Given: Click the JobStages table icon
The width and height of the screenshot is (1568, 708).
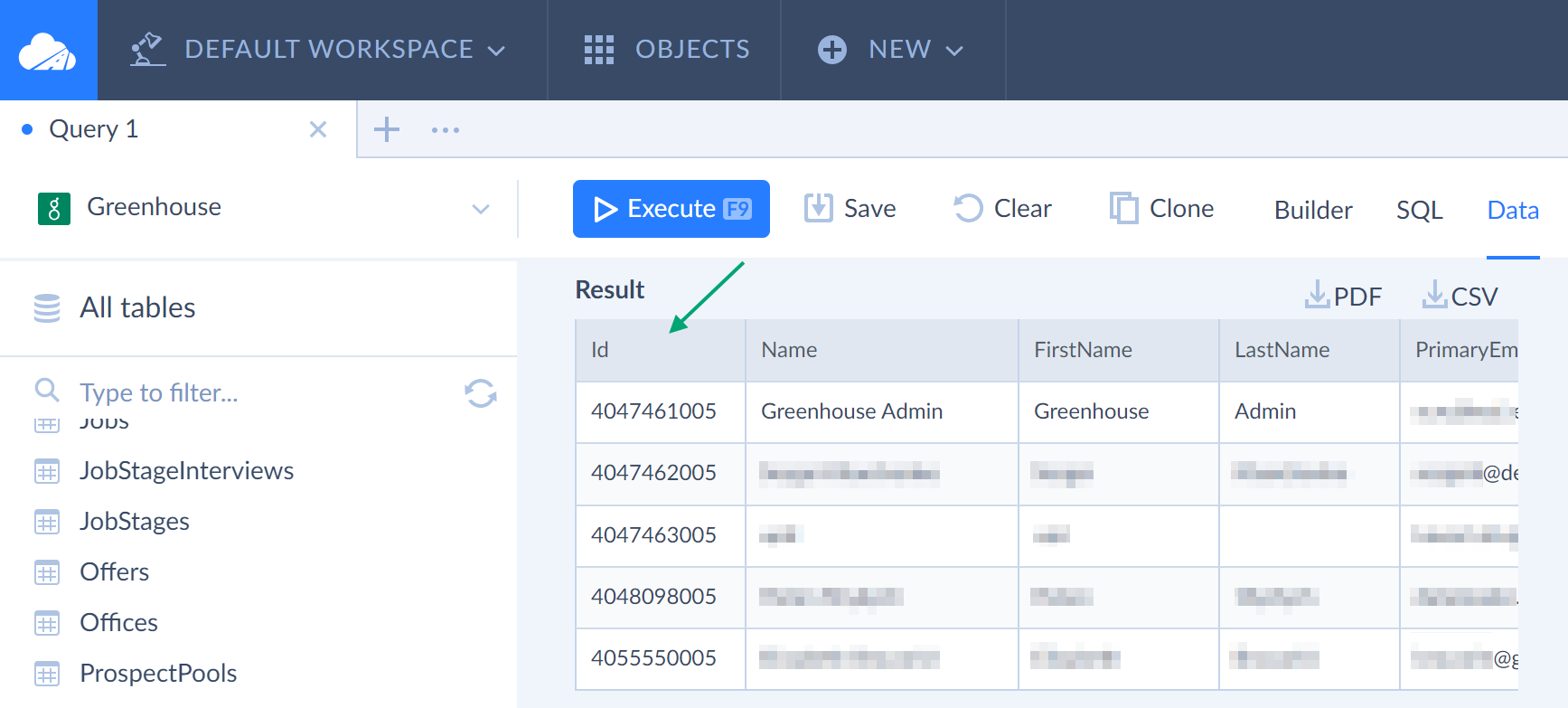Looking at the screenshot, I should point(47,522).
